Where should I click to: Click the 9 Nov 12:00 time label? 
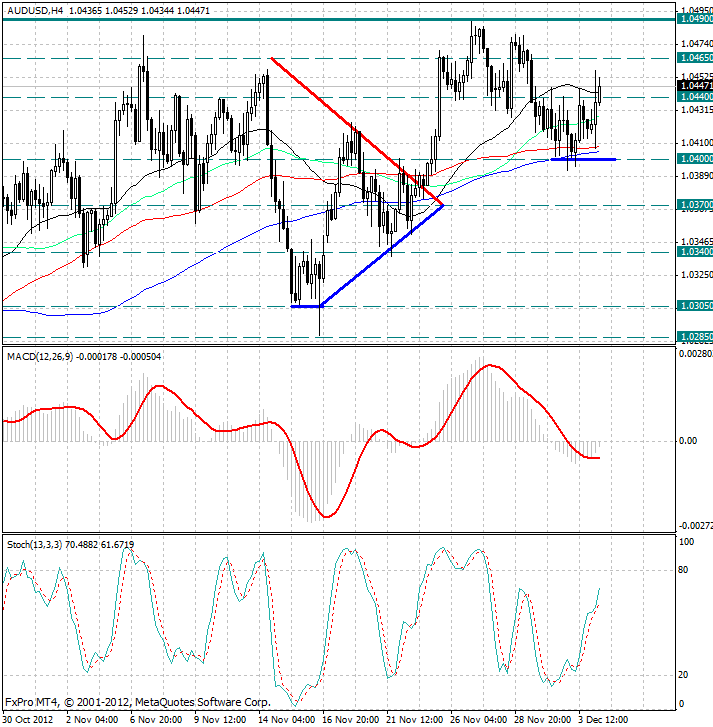click(x=220, y=720)
